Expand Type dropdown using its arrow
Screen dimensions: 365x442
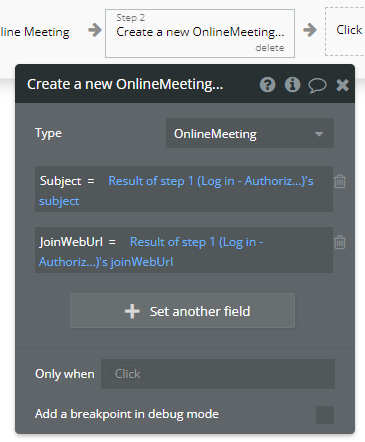(x=319, y=134)
